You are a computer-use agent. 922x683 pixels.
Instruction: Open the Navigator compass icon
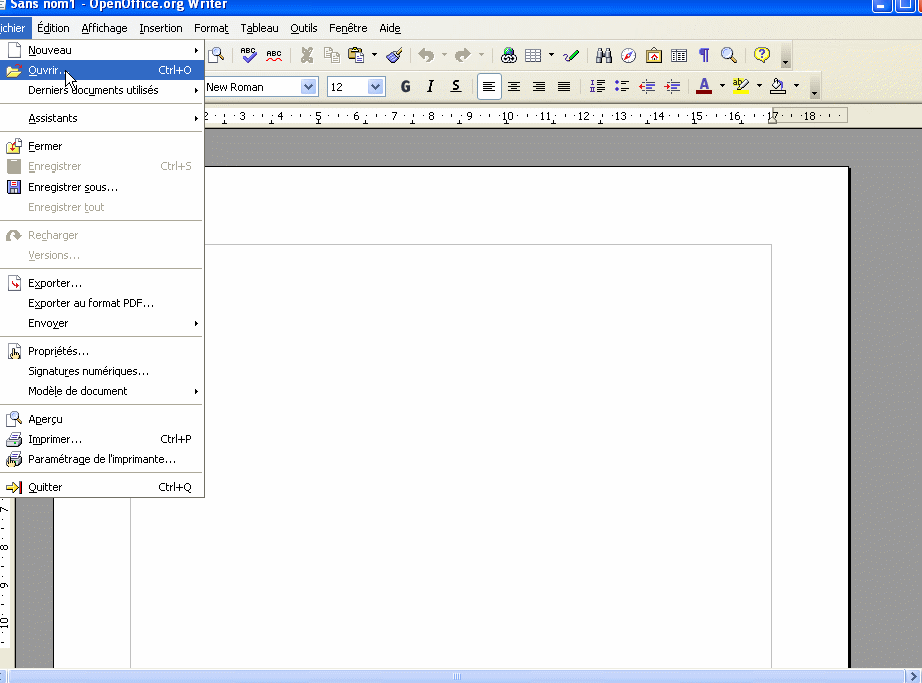coord(629,55)
